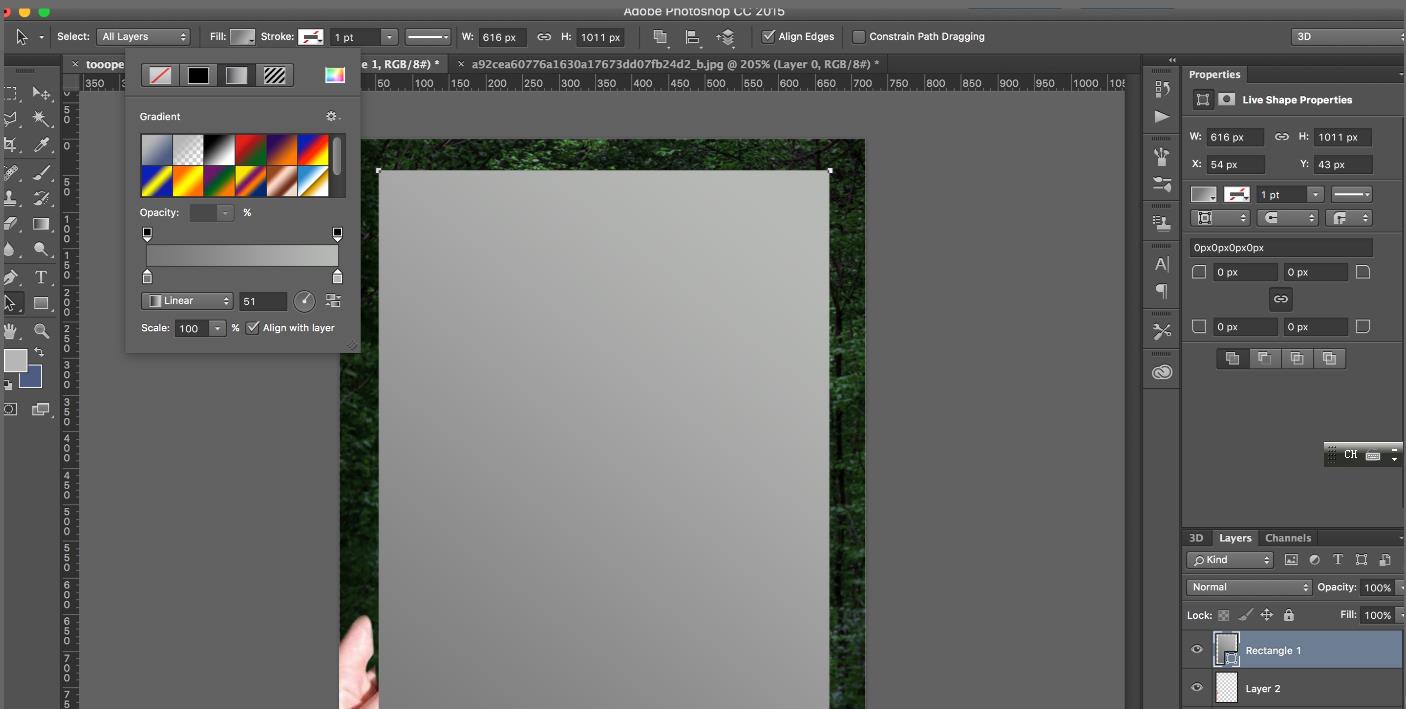Screen dimensions: 1406x709
Task: Toggle Align Edges checkbox
Action: tap(768, 37)
